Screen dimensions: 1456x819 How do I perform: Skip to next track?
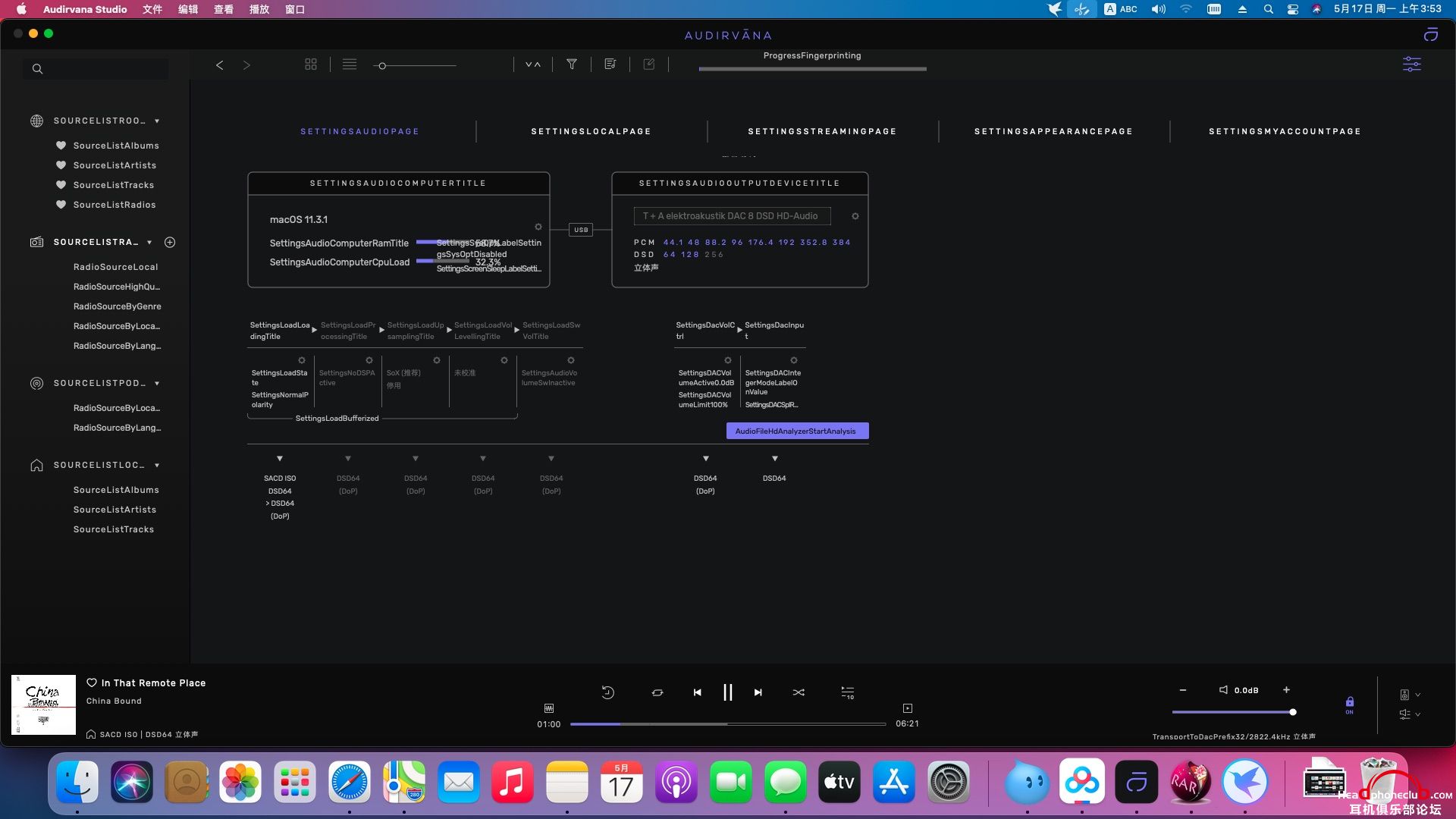click(758, 692)
